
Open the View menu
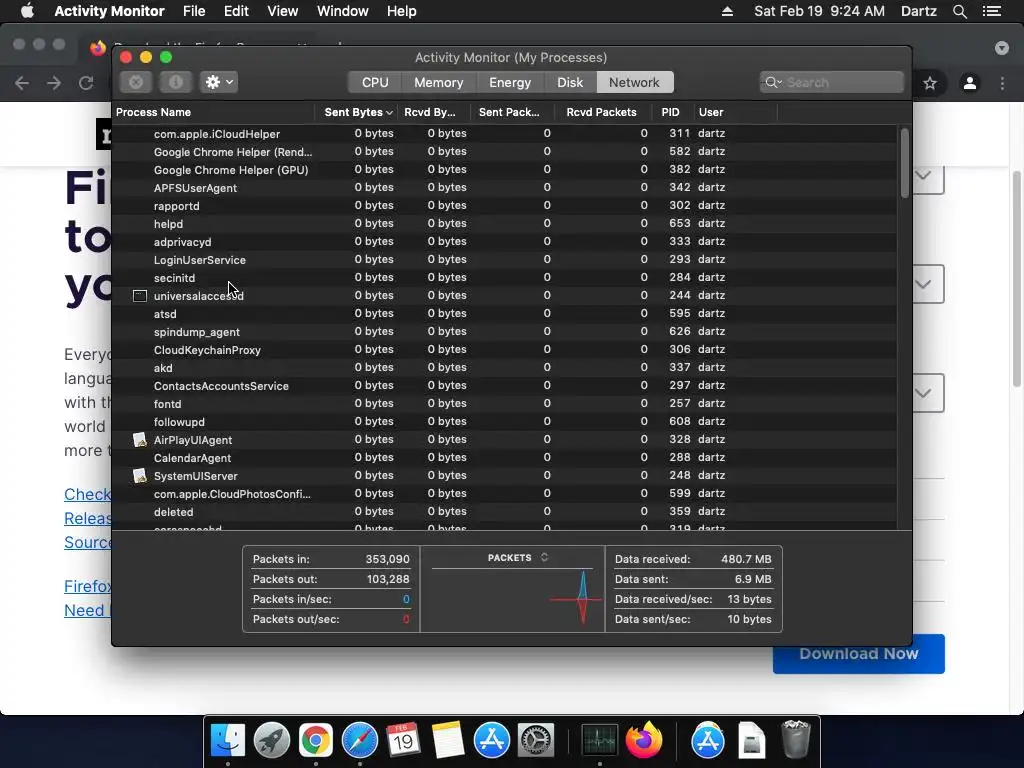pos(283,11)
